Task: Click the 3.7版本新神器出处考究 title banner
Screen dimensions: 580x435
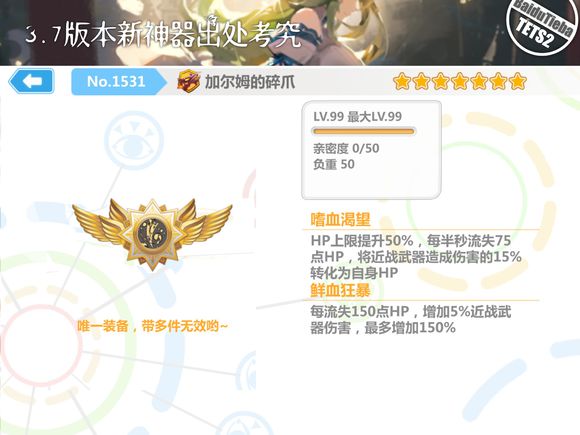Action: [163, 35]
